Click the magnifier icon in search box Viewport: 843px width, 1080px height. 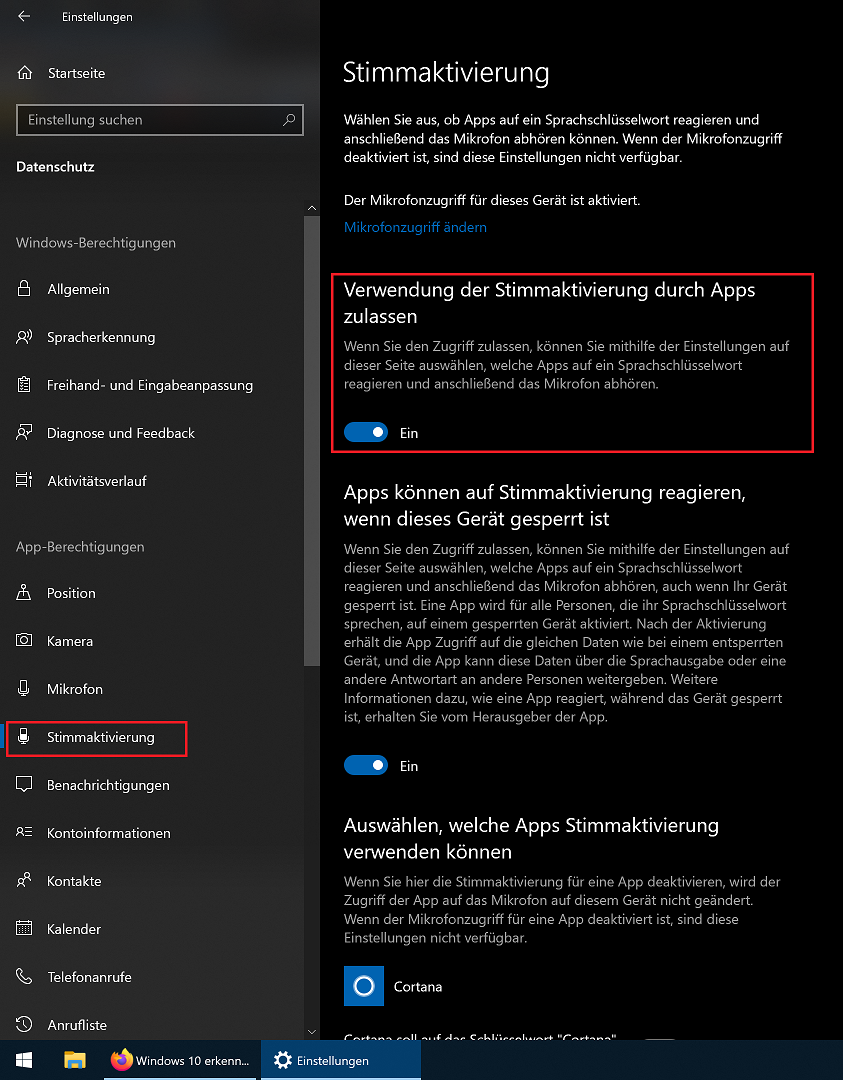click(289, 120)
